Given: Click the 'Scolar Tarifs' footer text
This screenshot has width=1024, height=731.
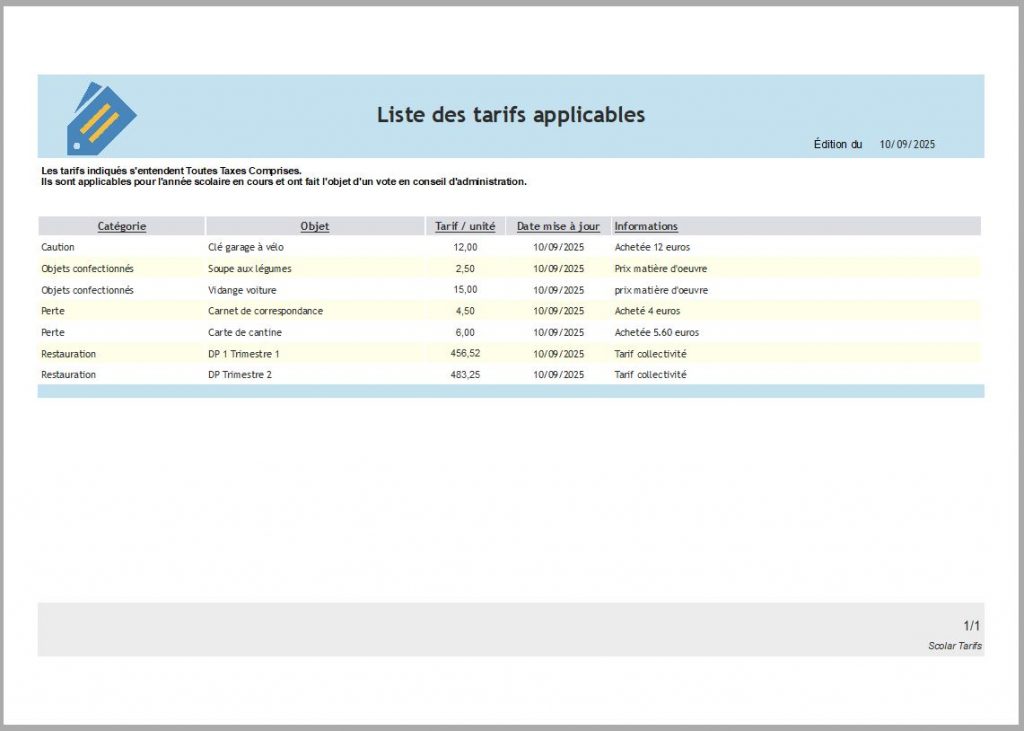Looking at the screenshot, I should coord(954,646).
